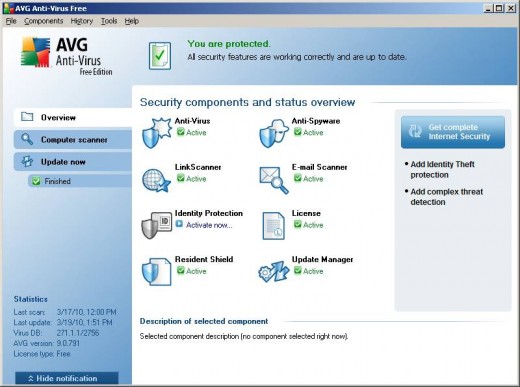Click the Last update date value
Viewport: 520px width, 387px height.
(x=85, y=322)
